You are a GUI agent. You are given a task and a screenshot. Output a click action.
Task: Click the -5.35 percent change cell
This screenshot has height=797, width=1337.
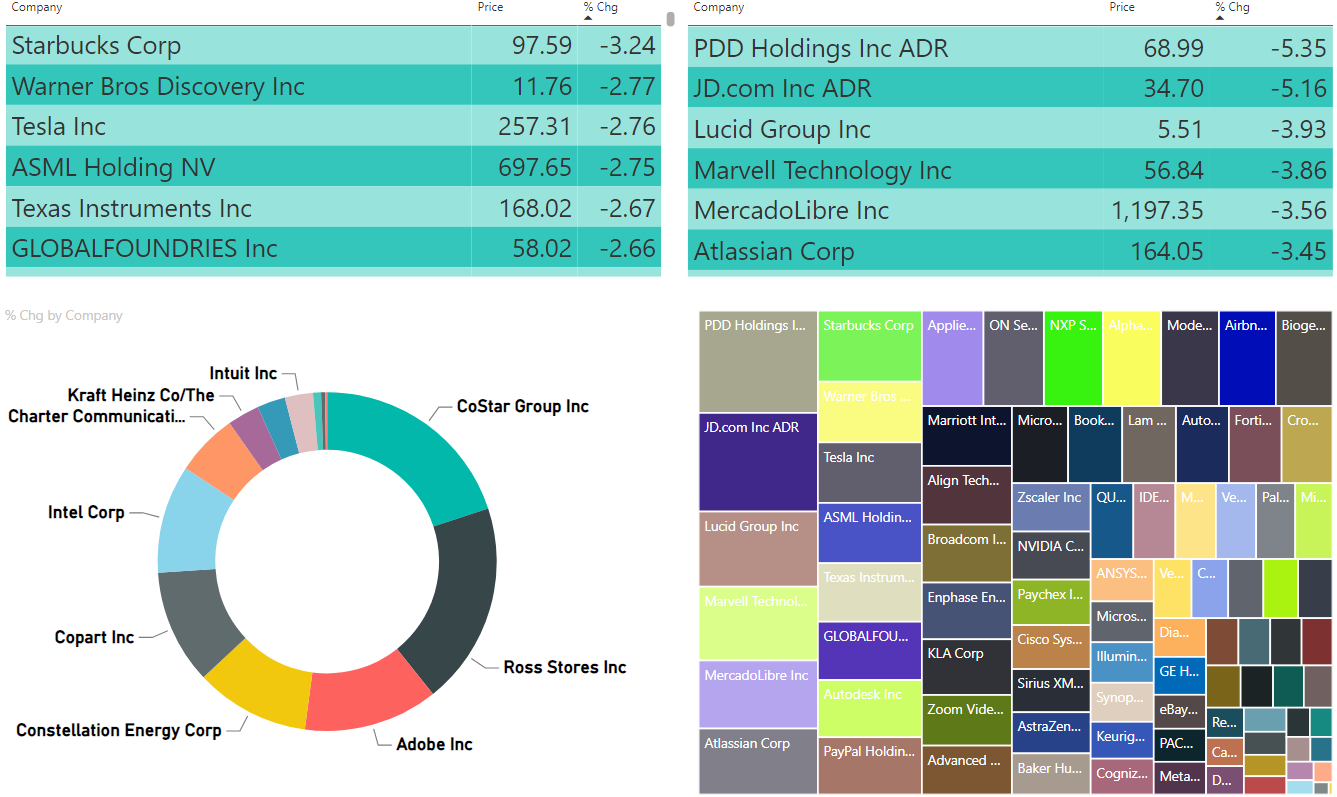coord(1299,48)
